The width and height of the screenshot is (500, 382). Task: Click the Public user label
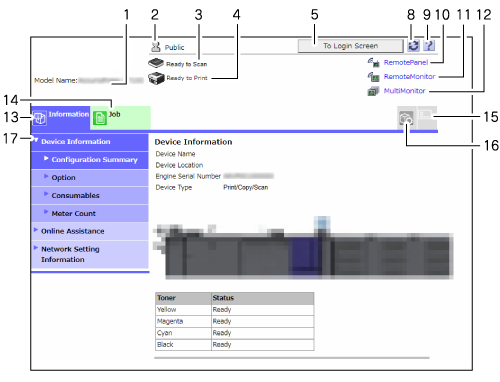pos(174,47)
